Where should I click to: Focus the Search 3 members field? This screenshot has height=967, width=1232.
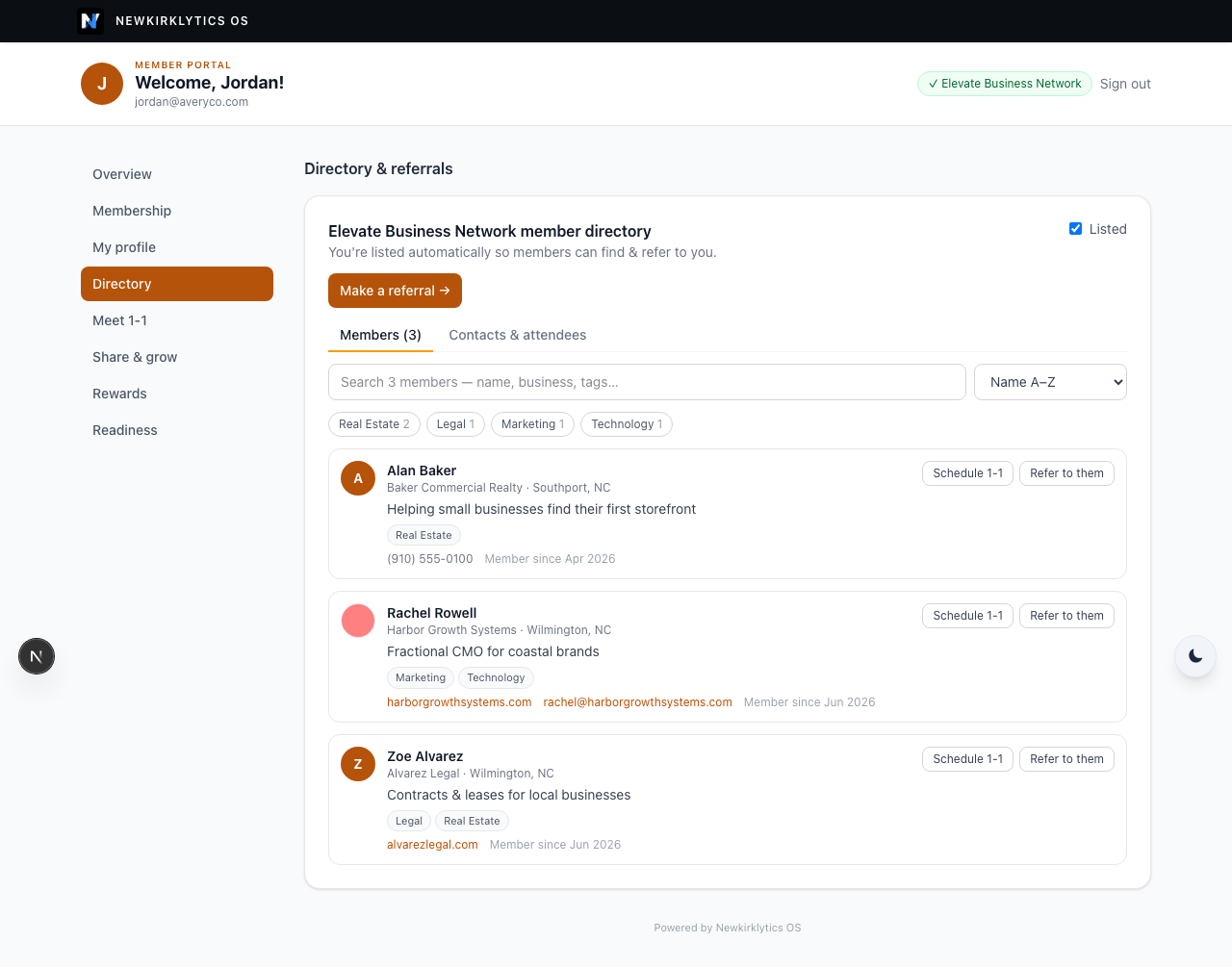pos(647,382)
